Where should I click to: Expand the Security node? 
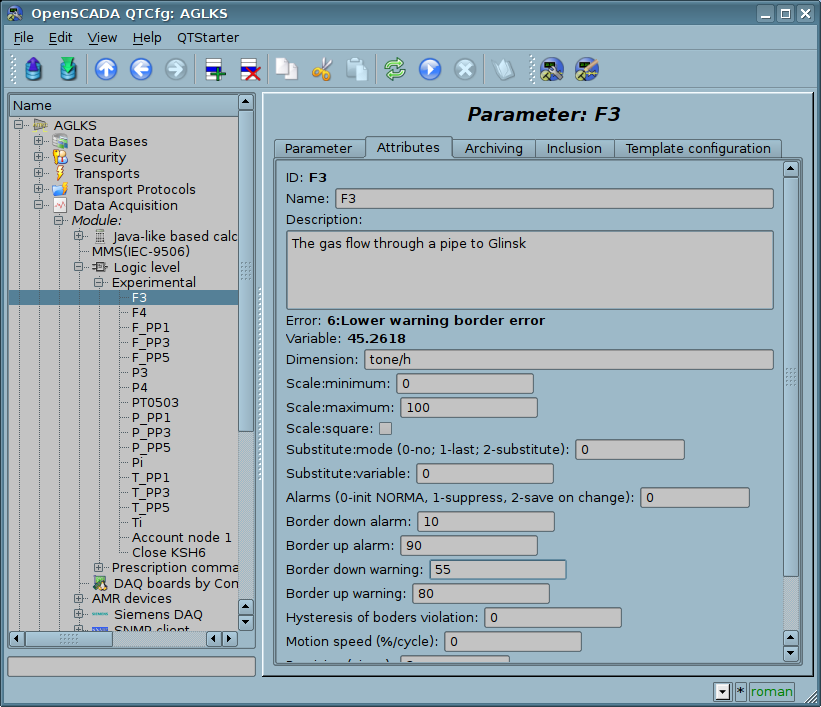38,156
